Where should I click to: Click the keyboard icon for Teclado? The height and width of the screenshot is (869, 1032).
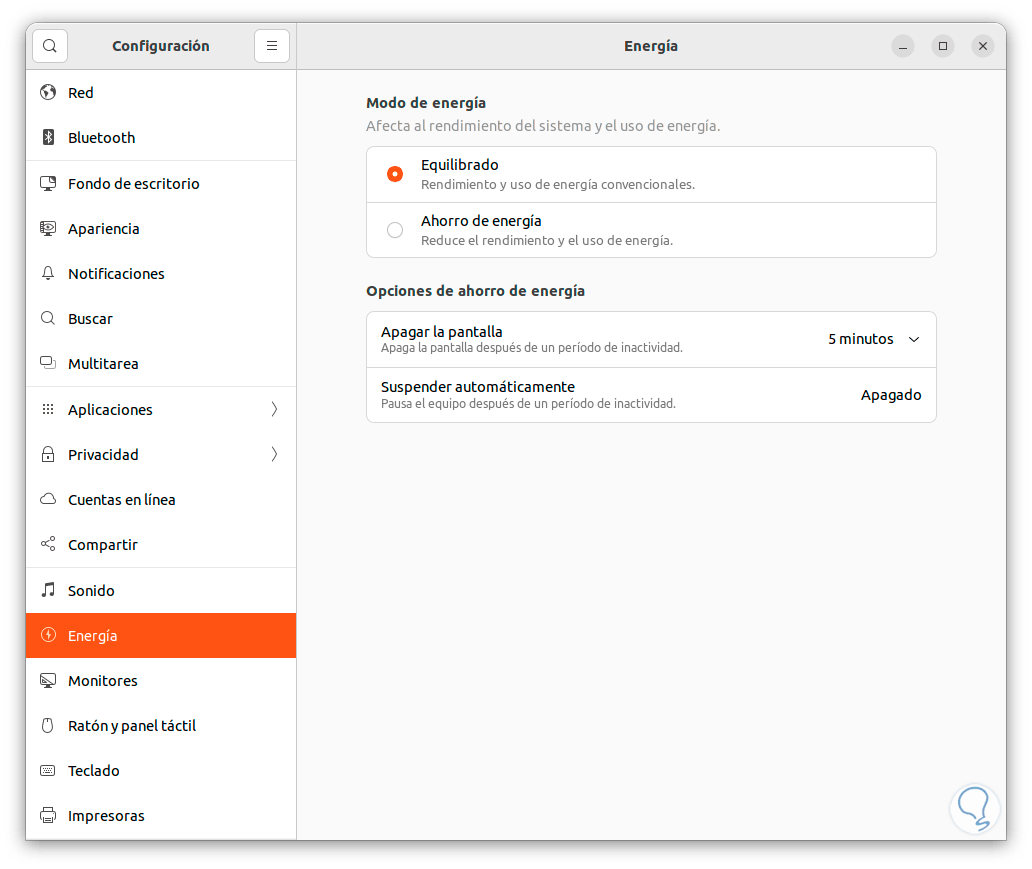(x=48, y=771)
